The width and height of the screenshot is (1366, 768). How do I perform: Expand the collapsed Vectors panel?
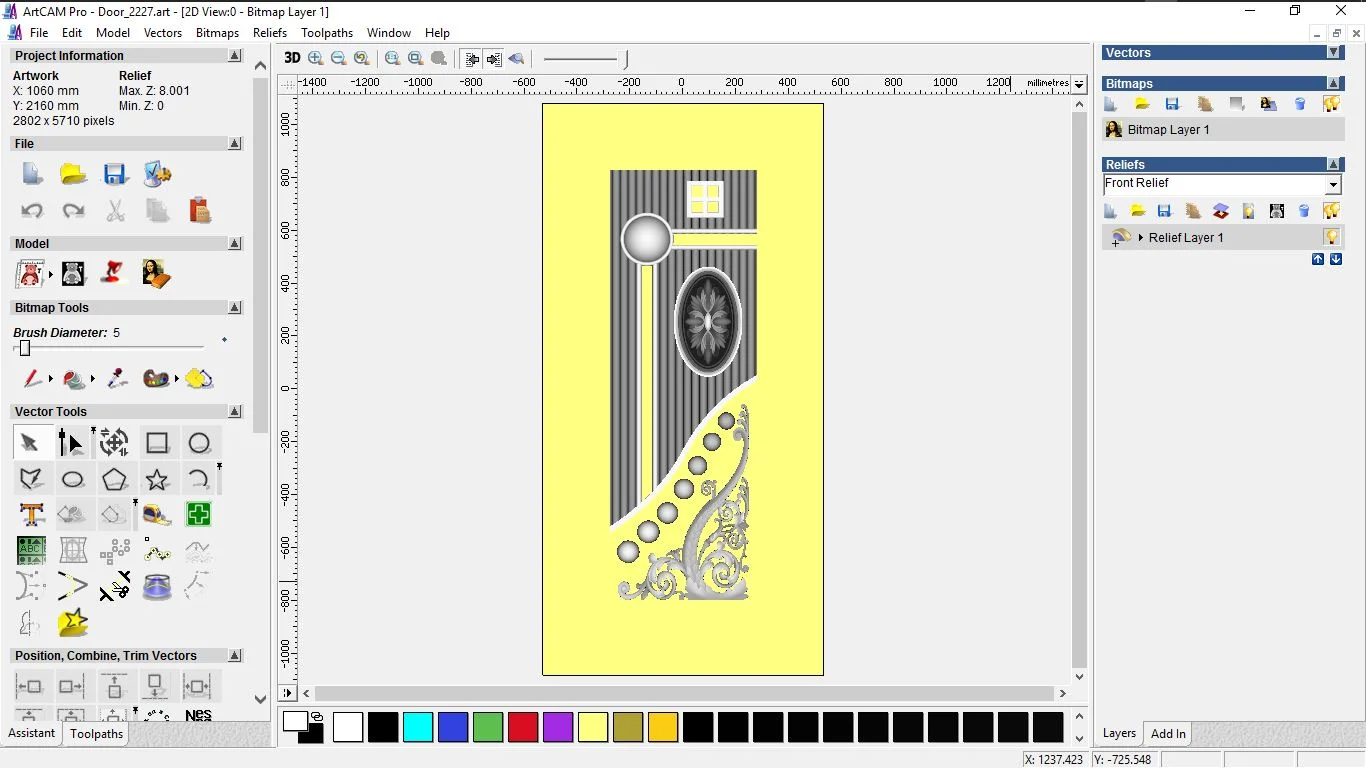[1333, 52]
